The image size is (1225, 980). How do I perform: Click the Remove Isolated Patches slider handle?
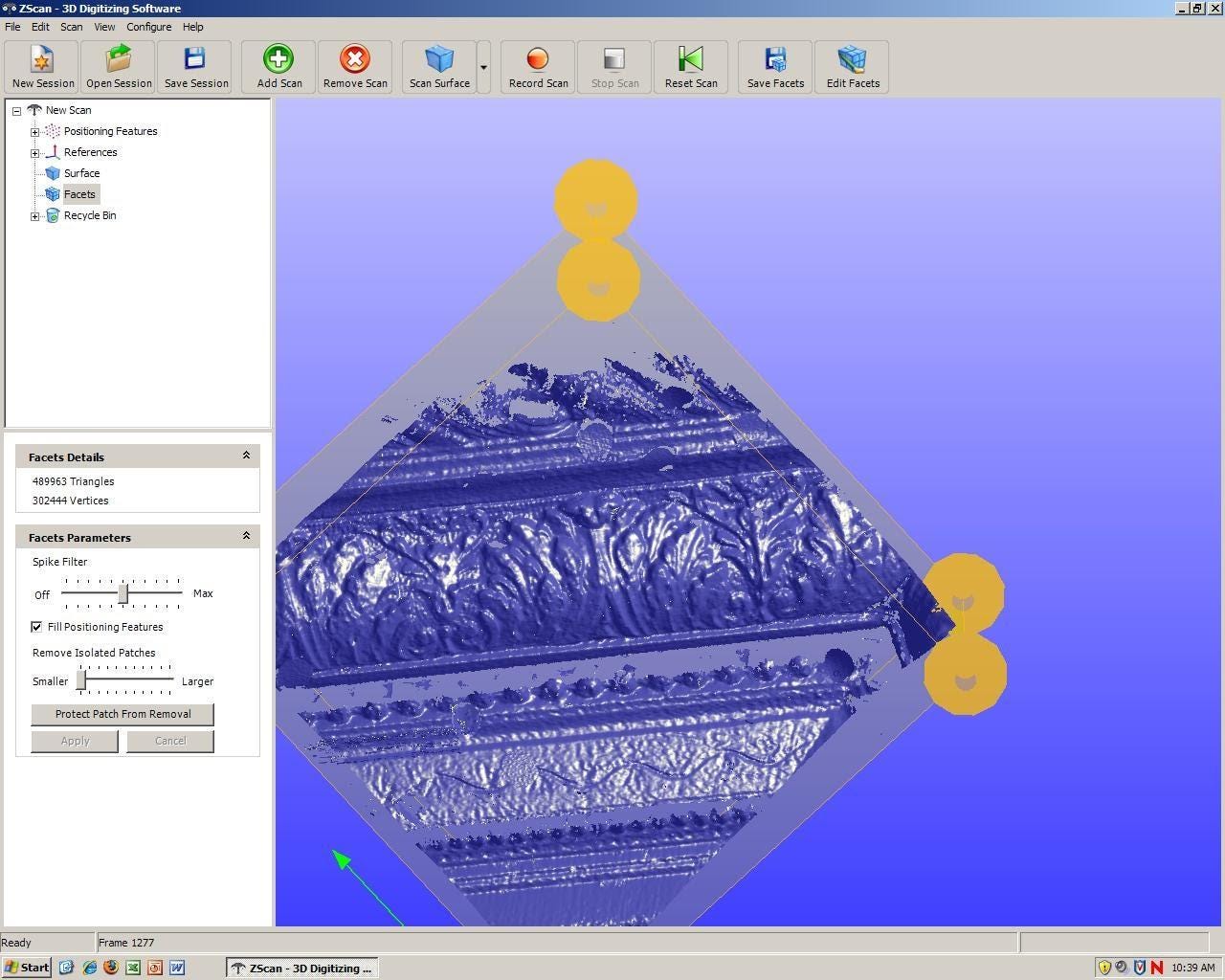coord(81,680)
